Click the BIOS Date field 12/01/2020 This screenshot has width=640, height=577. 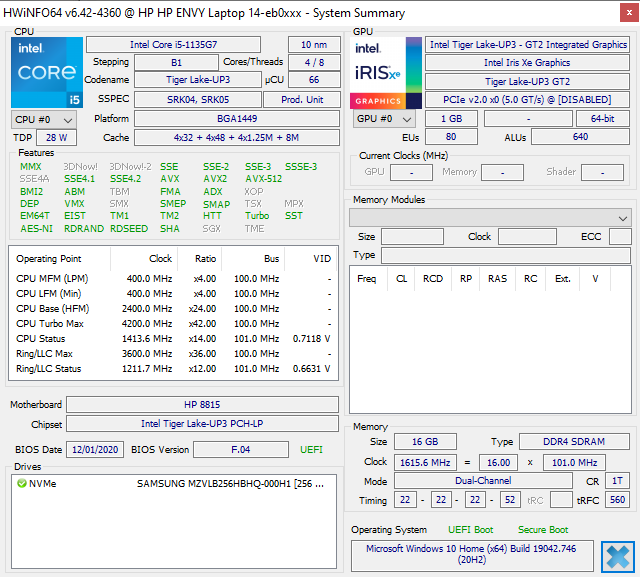pos(95,450)
